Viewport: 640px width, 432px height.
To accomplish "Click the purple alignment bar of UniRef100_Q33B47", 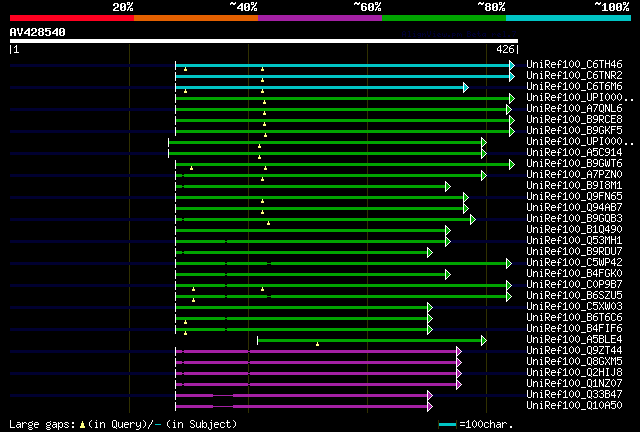I will click(301, 396).
